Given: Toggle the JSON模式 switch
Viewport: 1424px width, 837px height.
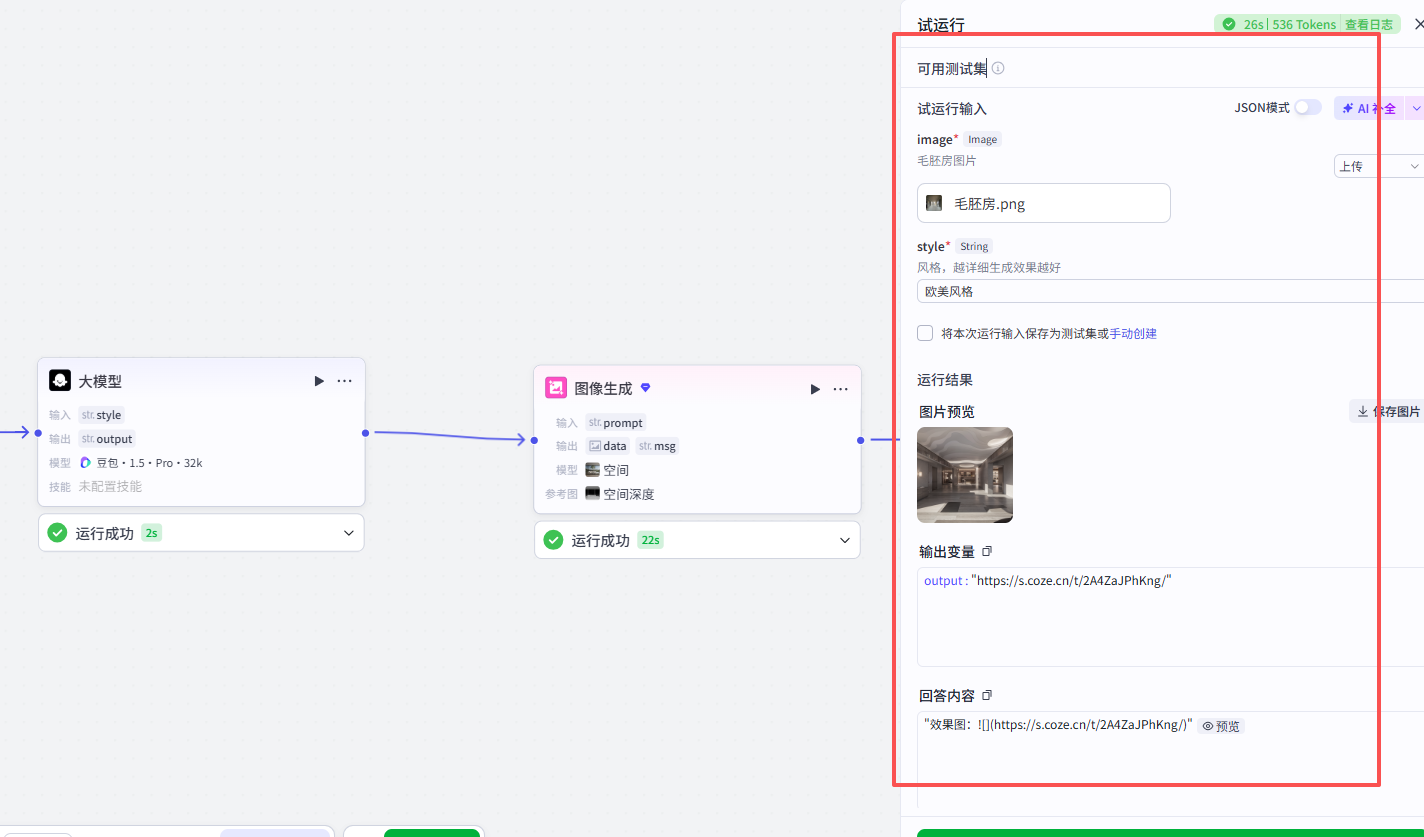Looking at the screenshot, I should click(1308, 107).
